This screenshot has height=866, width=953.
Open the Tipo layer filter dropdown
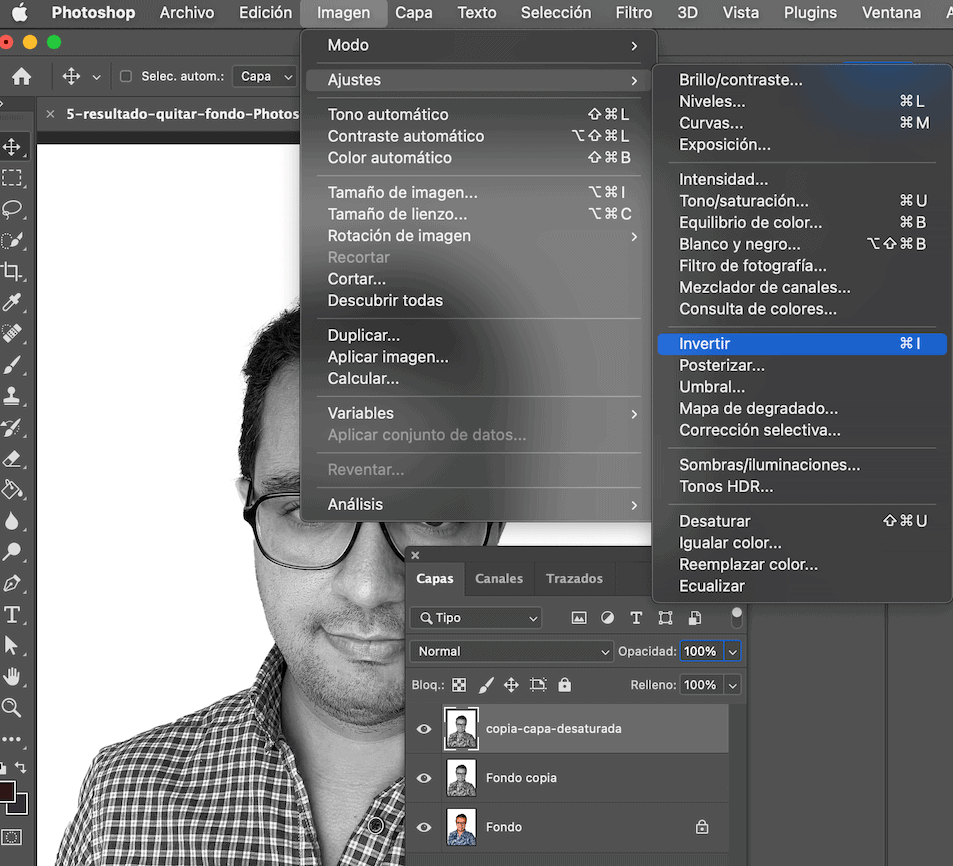click(476, 618)
